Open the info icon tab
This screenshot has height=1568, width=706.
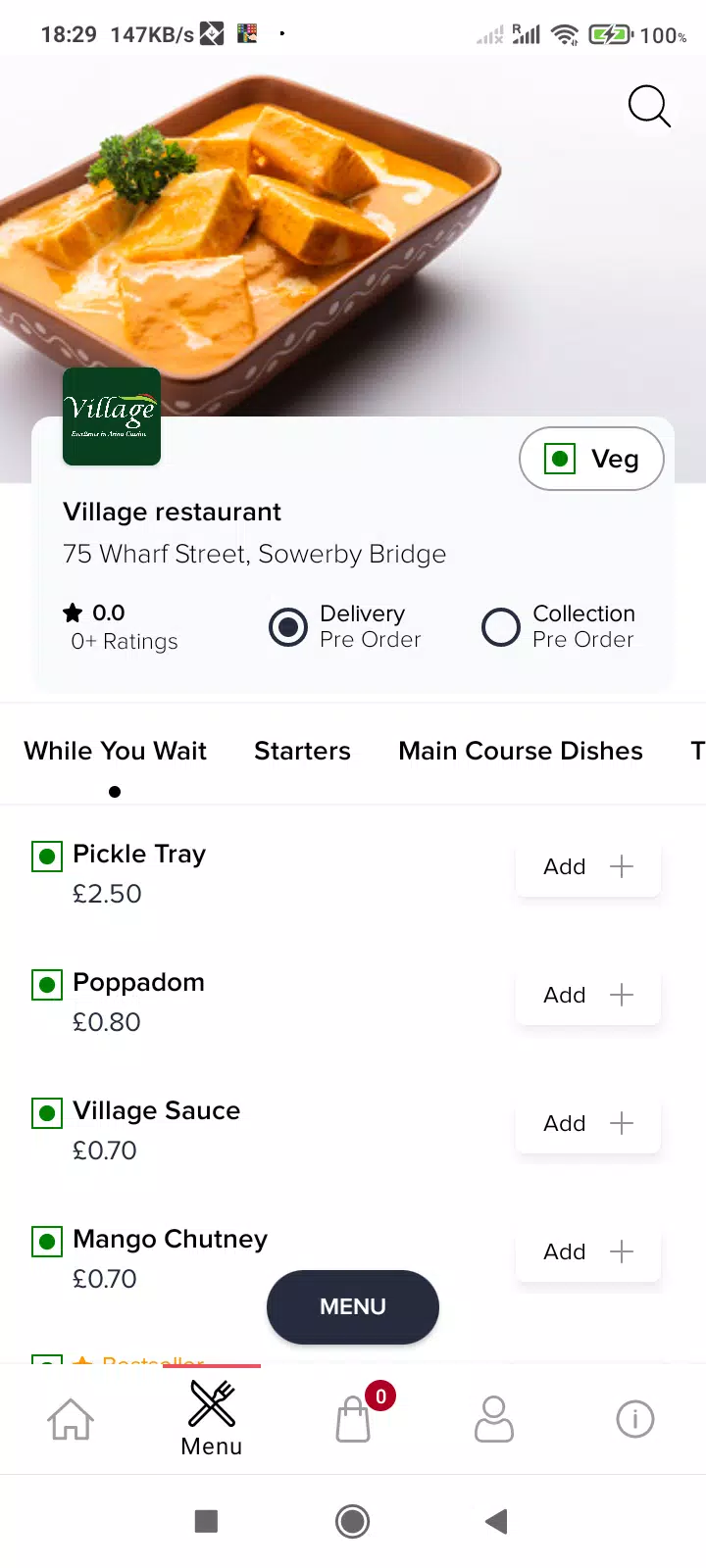point(634,1419)
